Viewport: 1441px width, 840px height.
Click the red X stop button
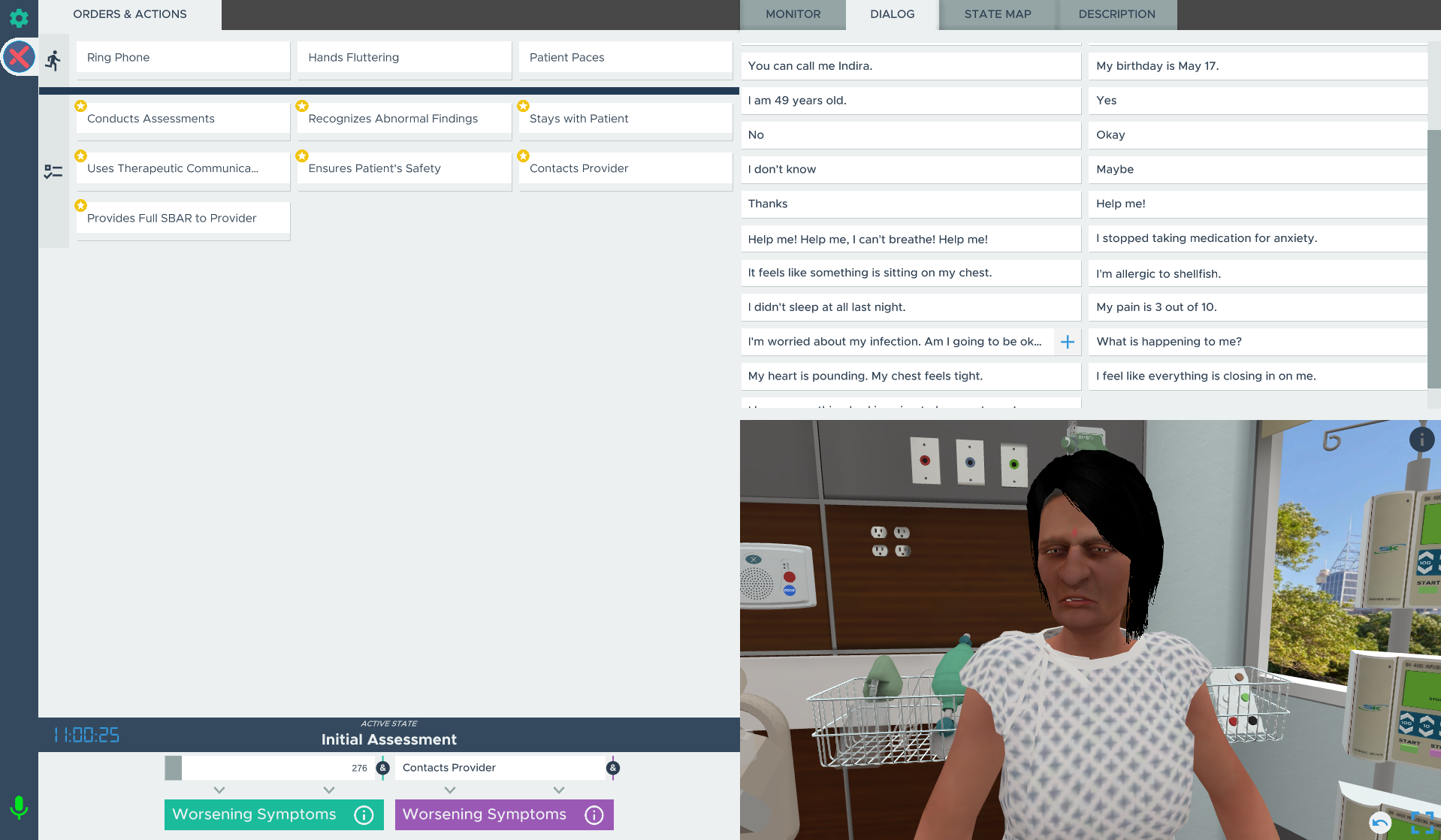click(x=19, y=57)
